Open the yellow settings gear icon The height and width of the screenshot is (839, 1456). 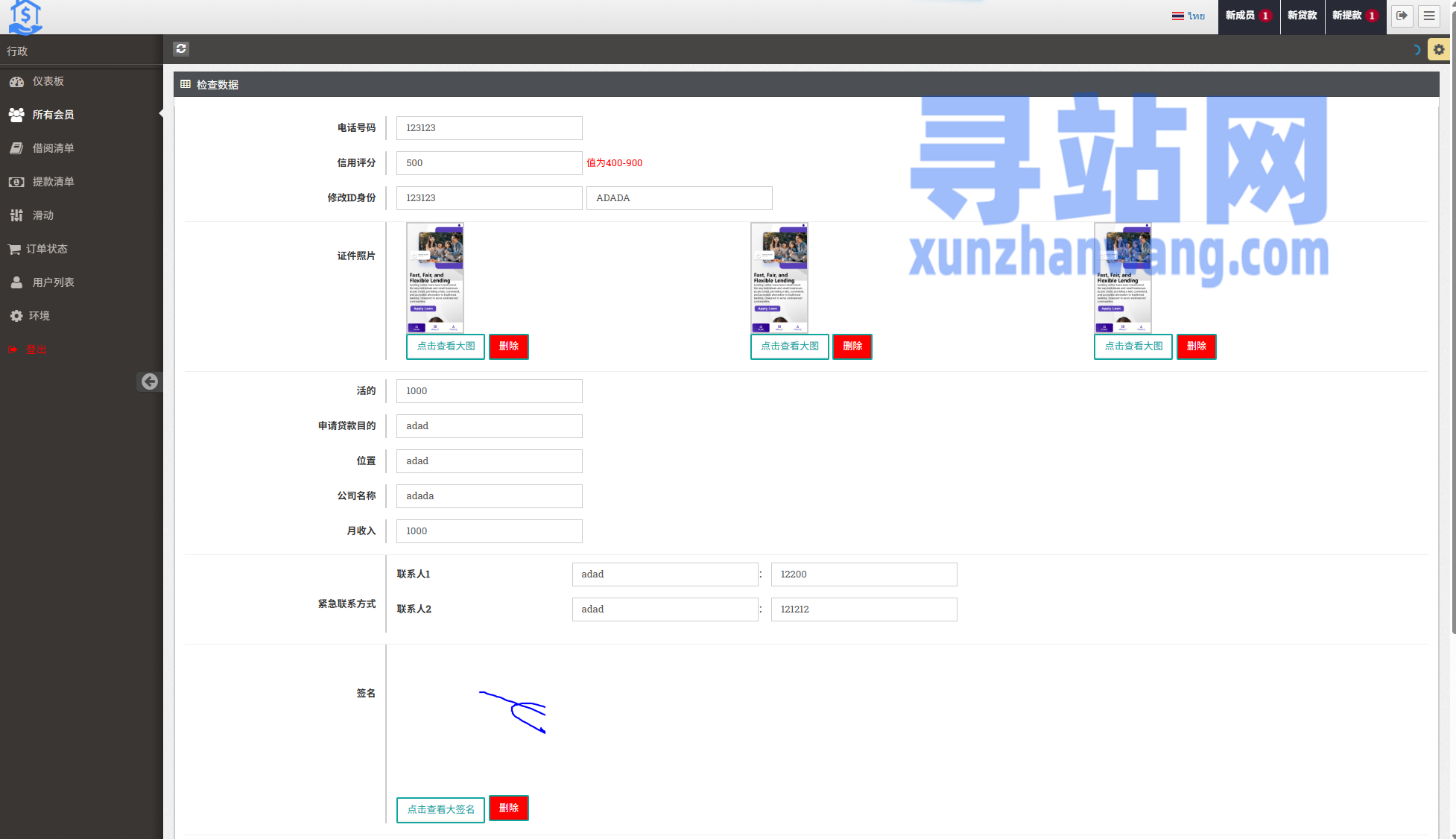[1438, 50]
